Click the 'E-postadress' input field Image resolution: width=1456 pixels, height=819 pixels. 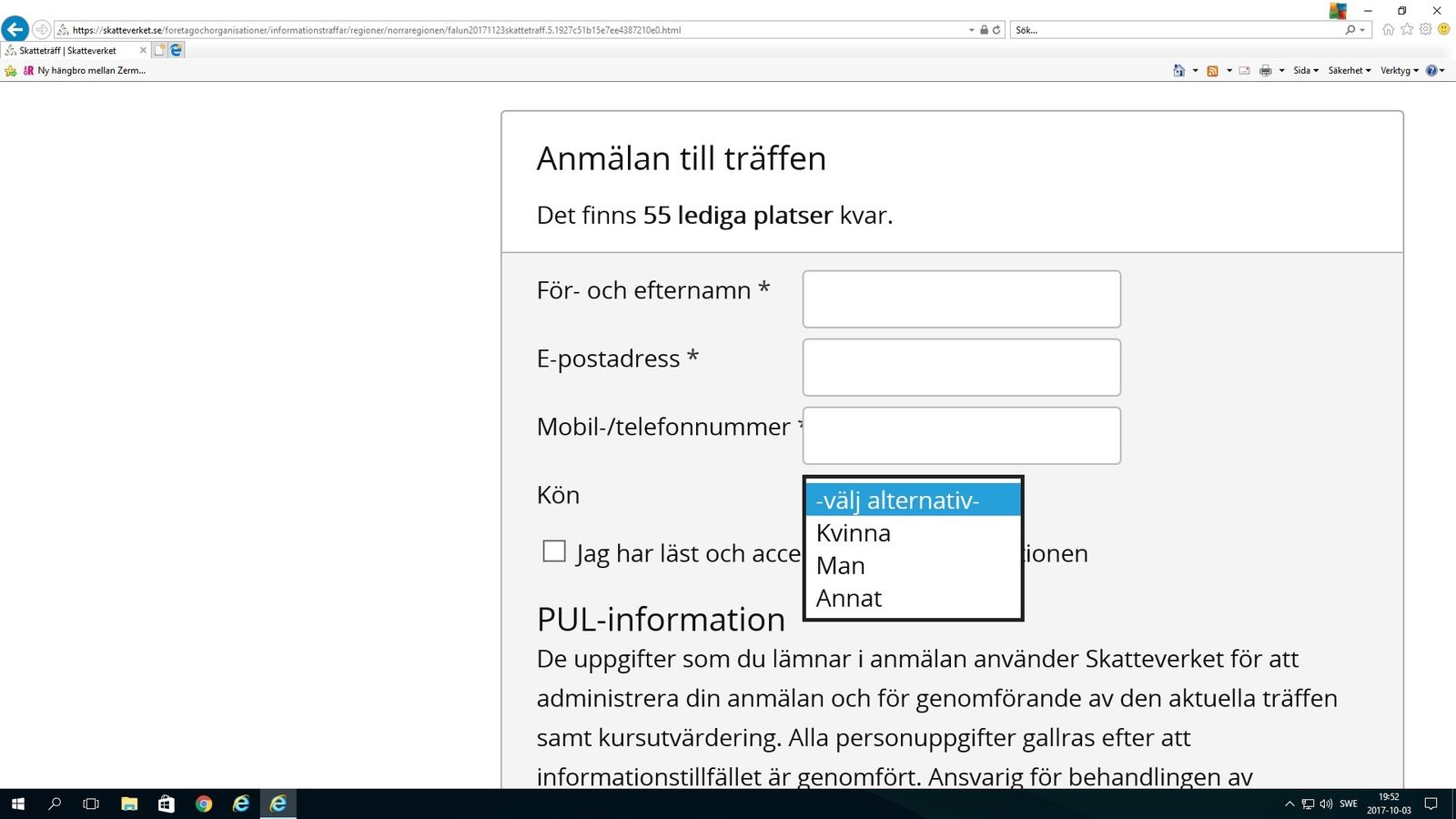click(961, 367)
